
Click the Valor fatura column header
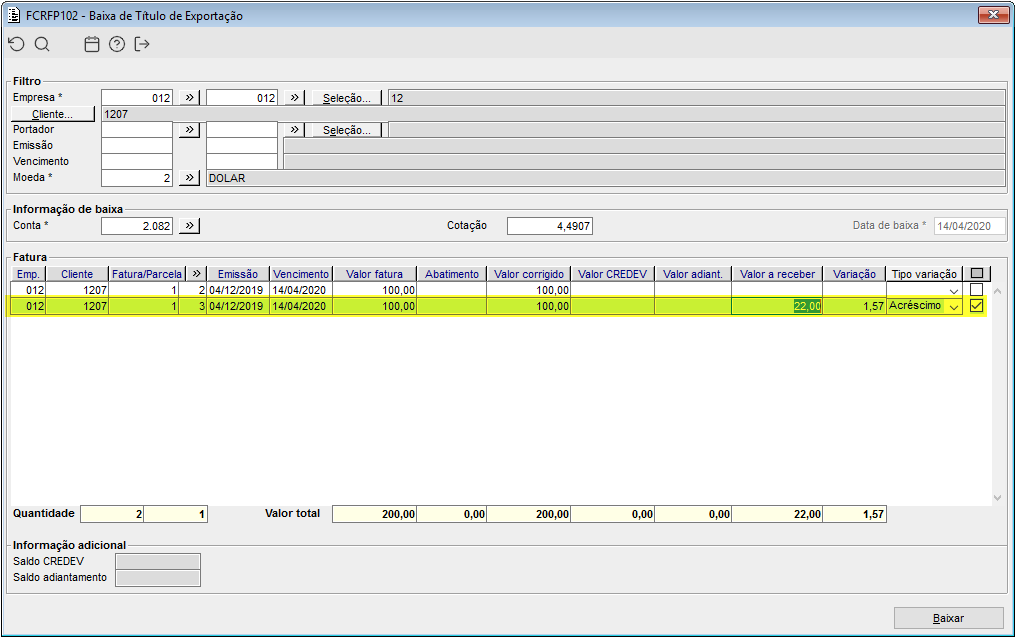(x=375, y=274)
